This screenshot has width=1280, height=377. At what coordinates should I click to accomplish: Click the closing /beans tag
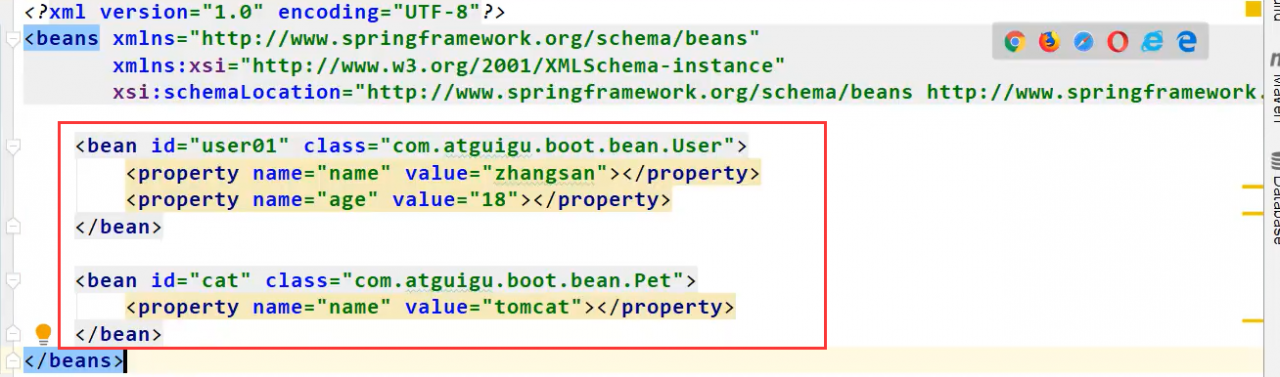(x=74, y=361)
